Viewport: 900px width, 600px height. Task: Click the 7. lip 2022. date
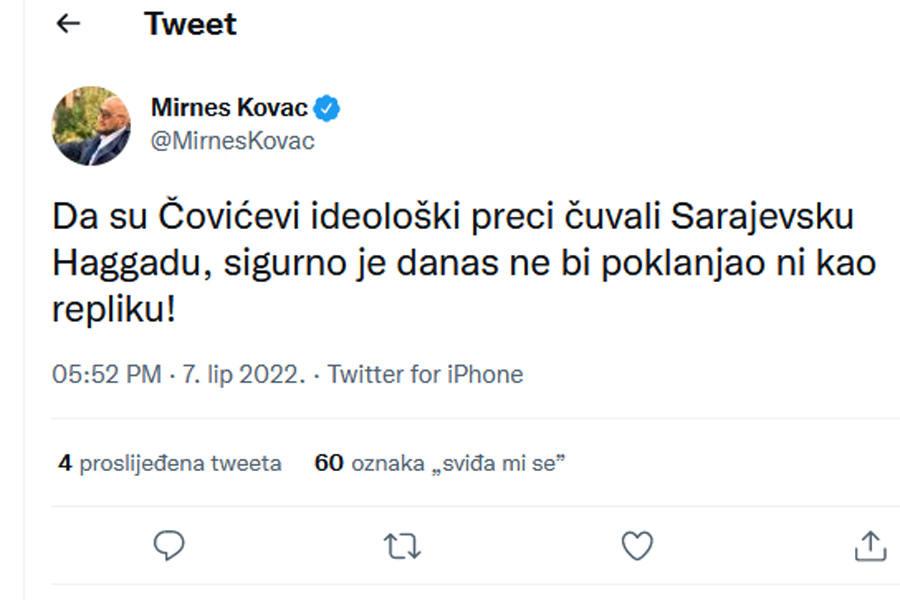pyautogui.click(x=244, y=374)
